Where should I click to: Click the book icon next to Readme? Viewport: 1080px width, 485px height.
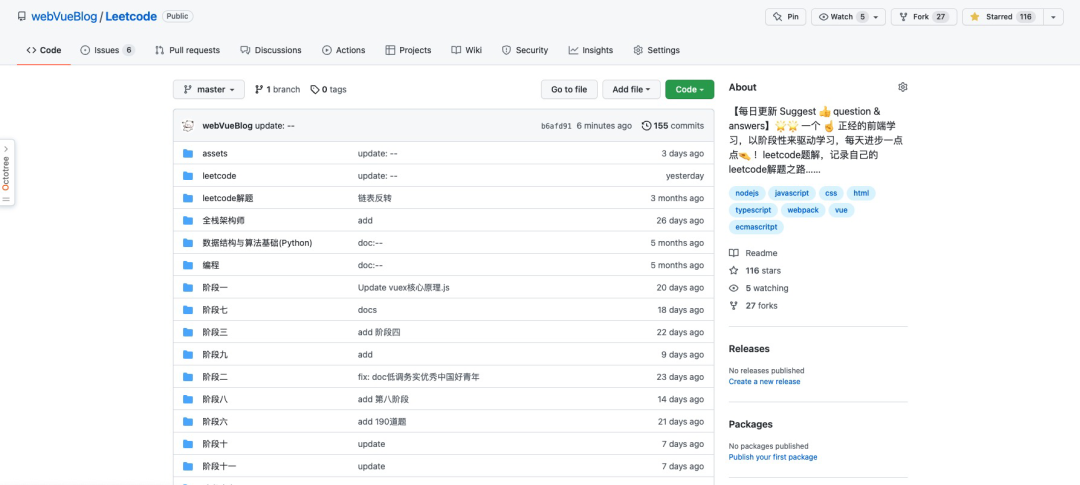point(734,253)
